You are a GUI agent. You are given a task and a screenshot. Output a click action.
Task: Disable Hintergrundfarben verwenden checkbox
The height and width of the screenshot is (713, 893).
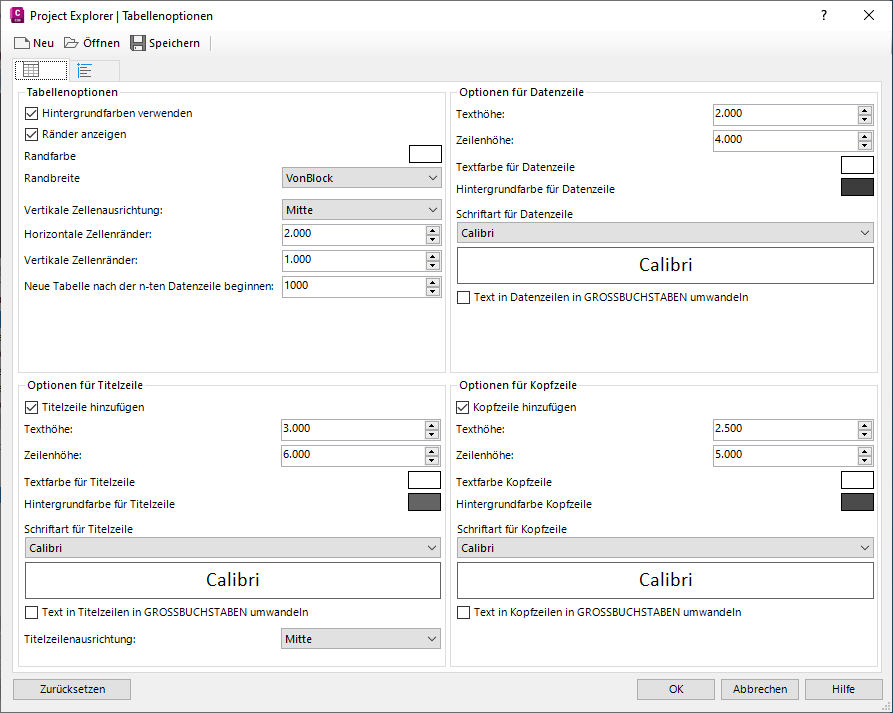(x=31, y=114)
